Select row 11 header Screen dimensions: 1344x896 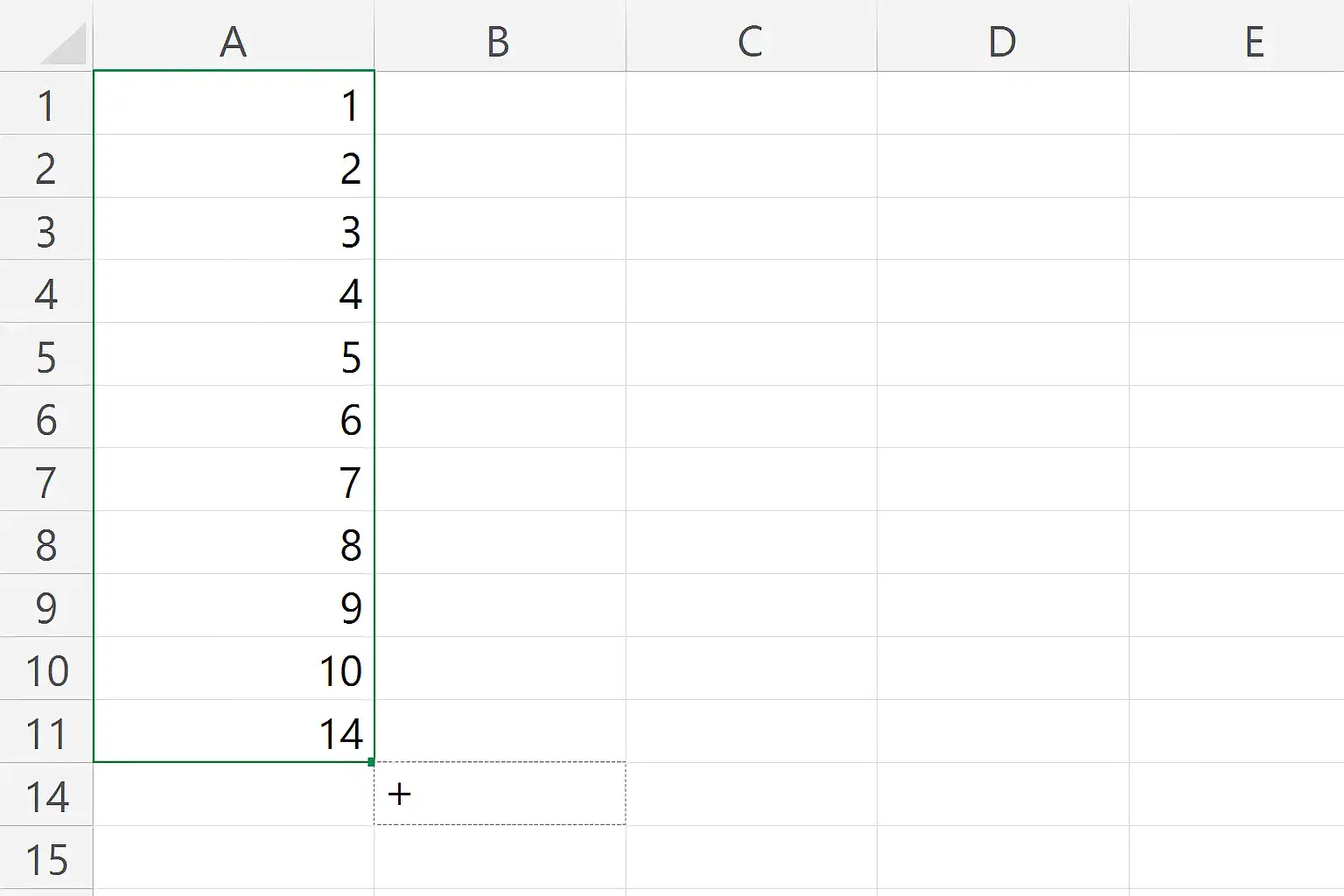pyautogui.click(x=45, y=733)
